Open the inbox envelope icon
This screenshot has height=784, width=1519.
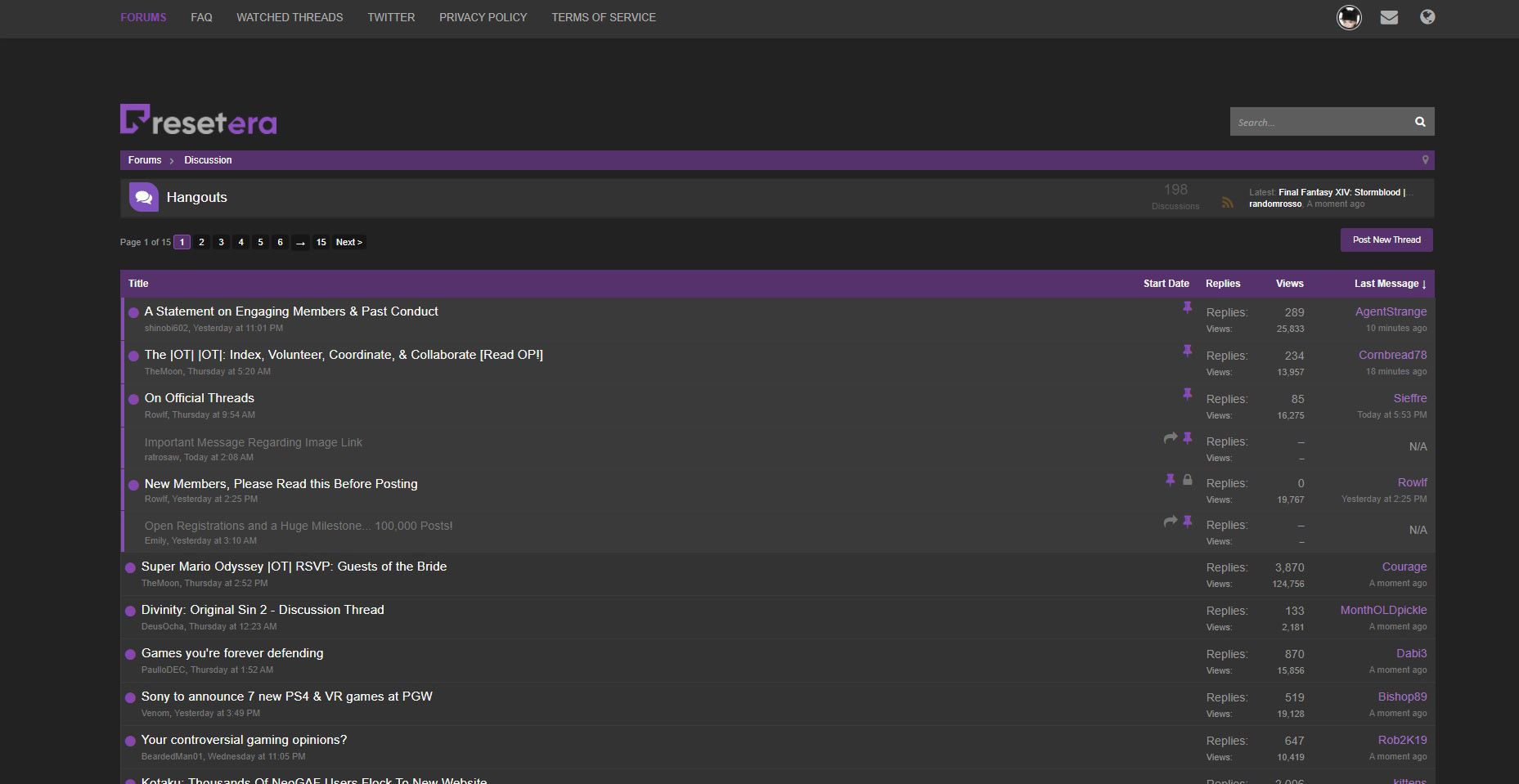click(1389, 17)
